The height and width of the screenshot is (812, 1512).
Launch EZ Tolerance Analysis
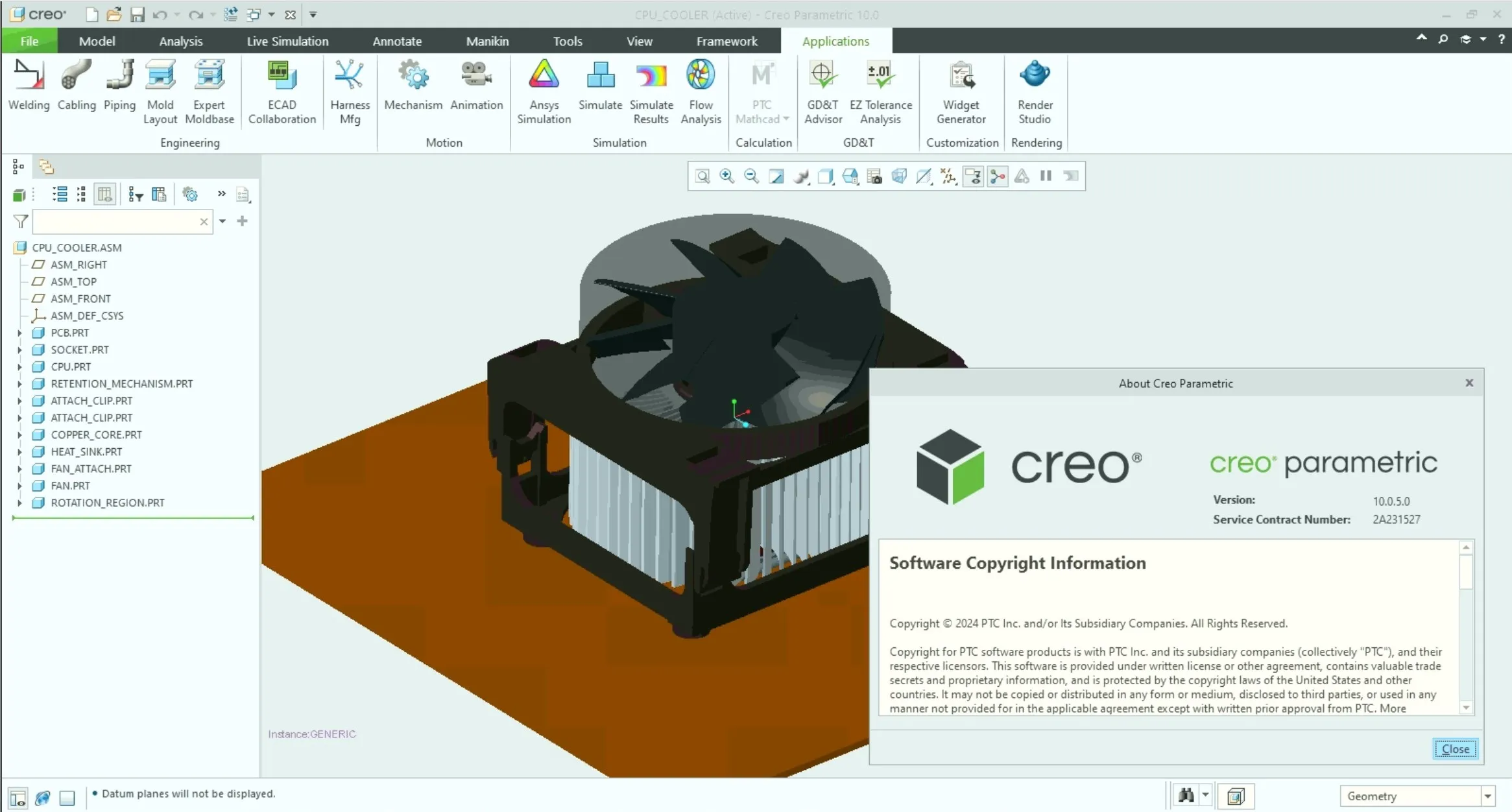[880, 92]
